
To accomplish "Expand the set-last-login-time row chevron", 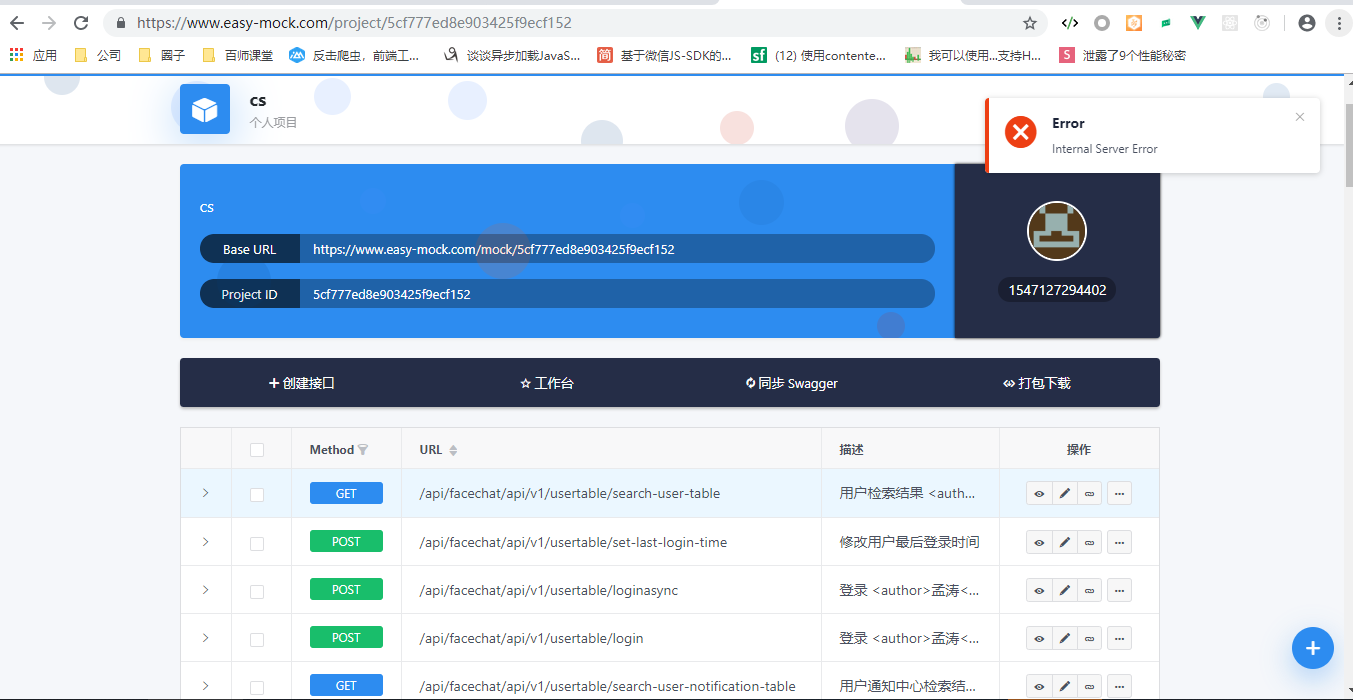I will click(206, 541).
